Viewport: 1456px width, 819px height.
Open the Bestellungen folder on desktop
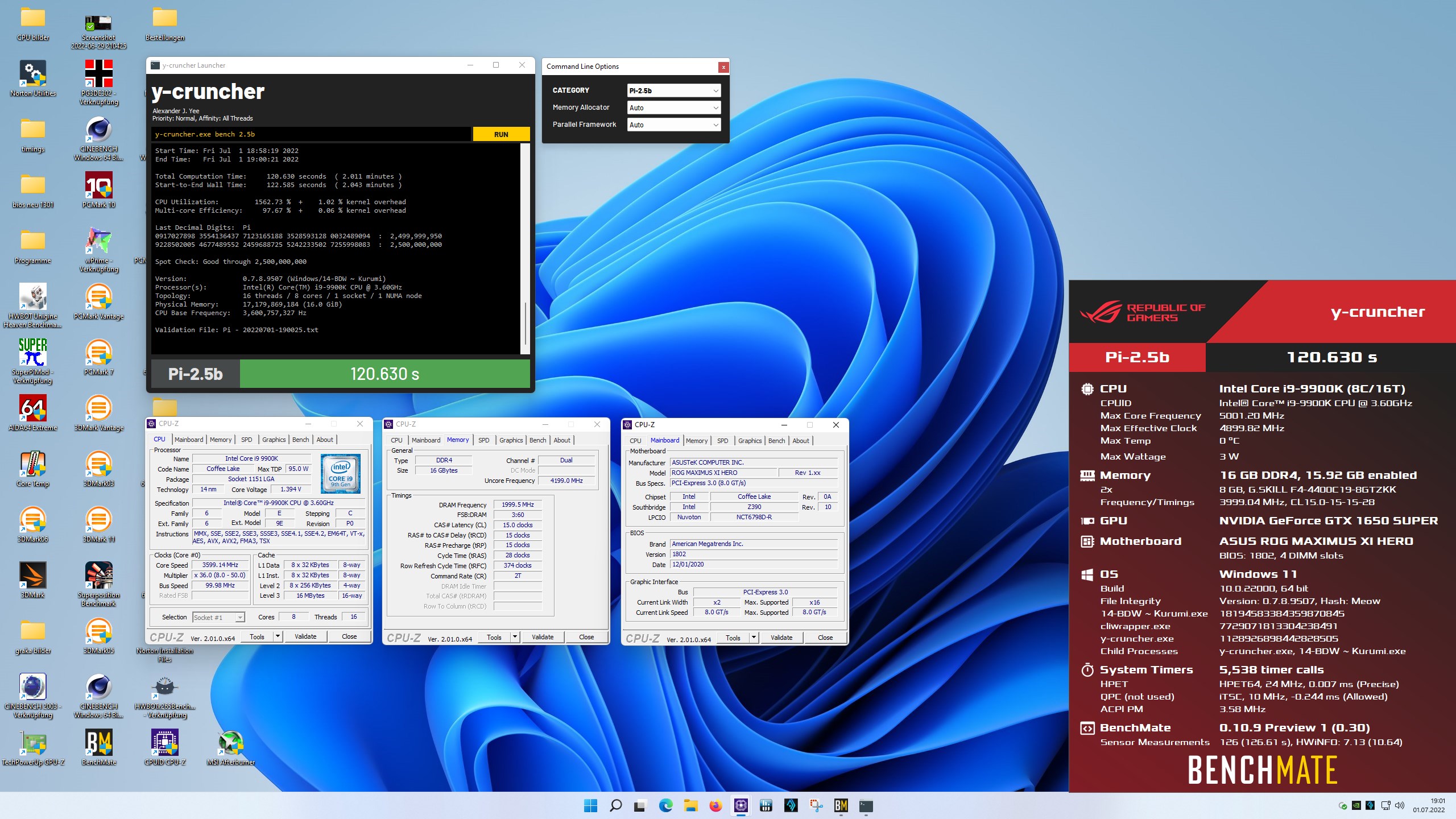pos(164,23)
